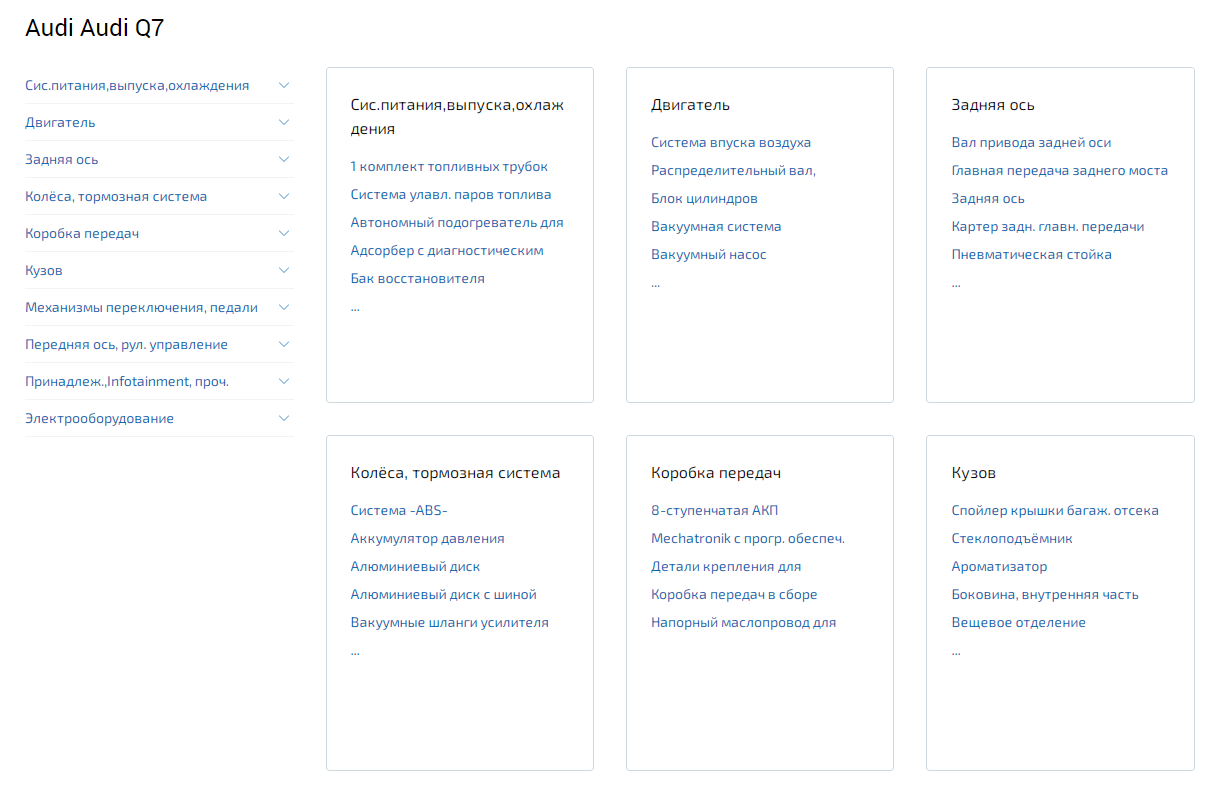Open 8-ступенчатая АКП link
The image size is (1217, 790).
tap(714, 511)
